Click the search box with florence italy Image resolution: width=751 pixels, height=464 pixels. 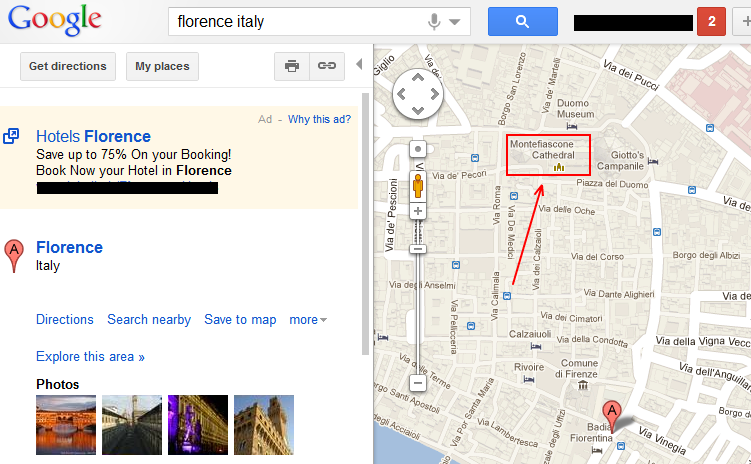pos(295,21)
